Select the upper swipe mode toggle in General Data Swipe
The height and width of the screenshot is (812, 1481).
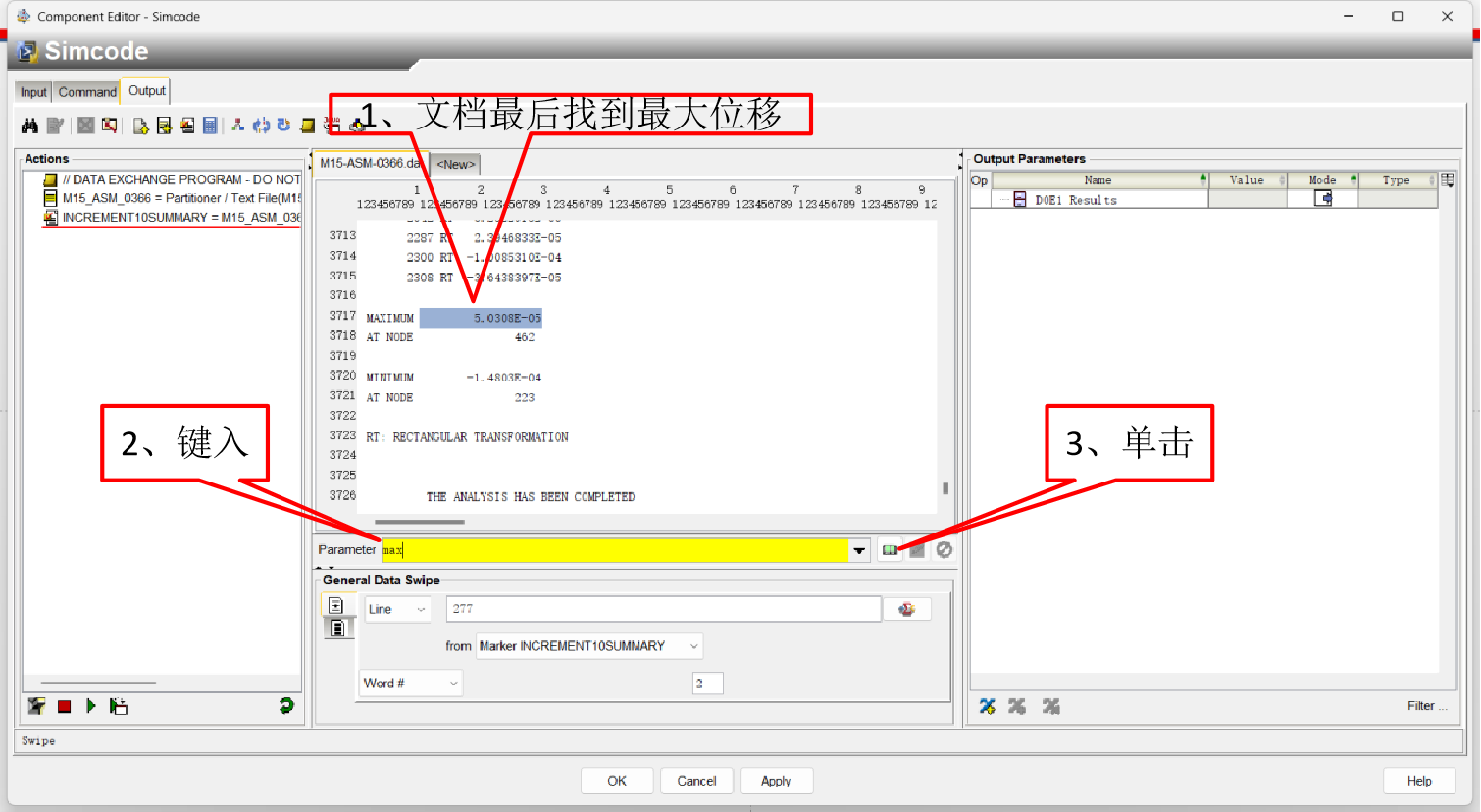coord(336,606)
